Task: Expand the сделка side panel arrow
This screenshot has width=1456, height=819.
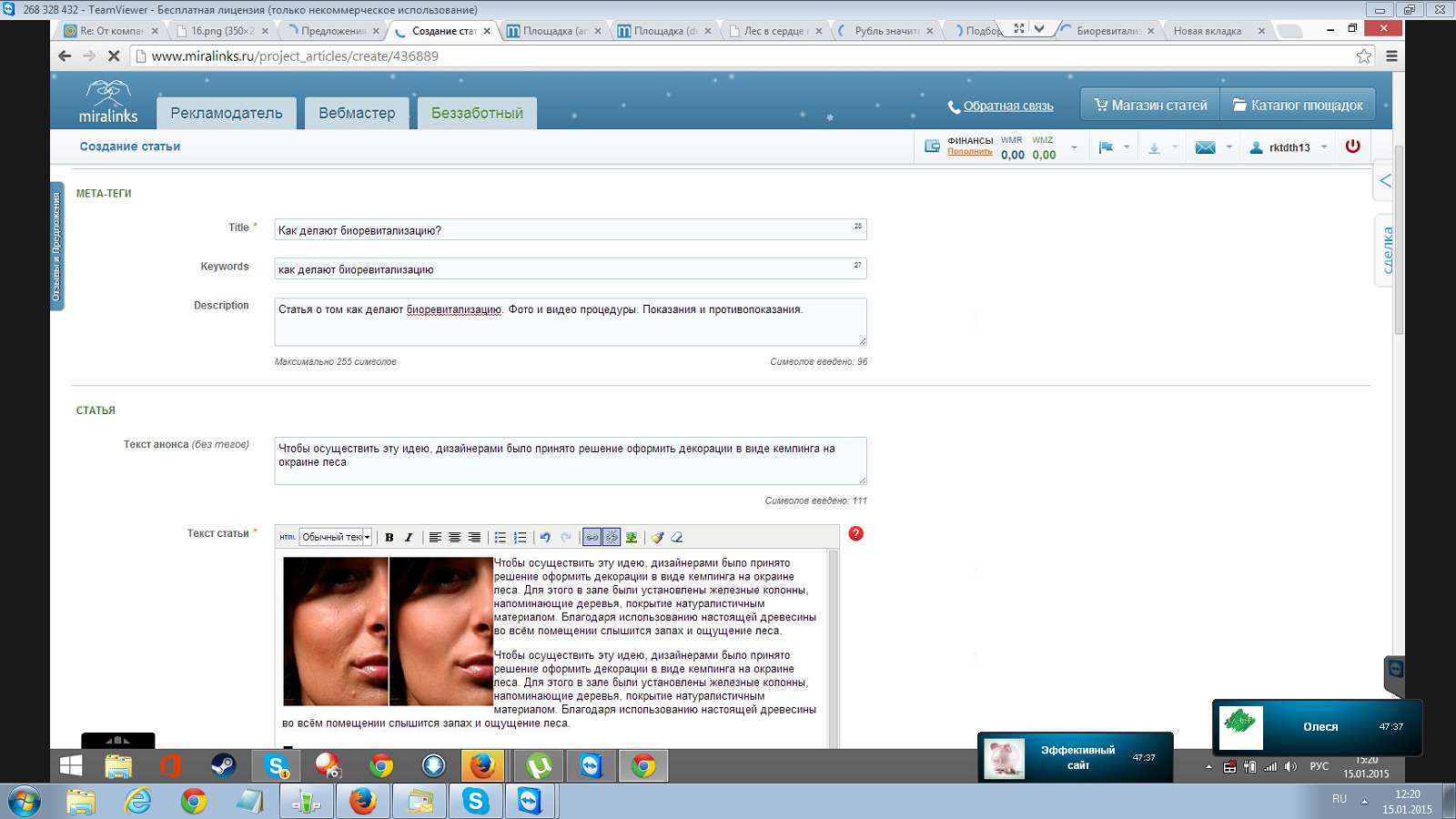Action: pyautogui.click(x=1385, y=181)
